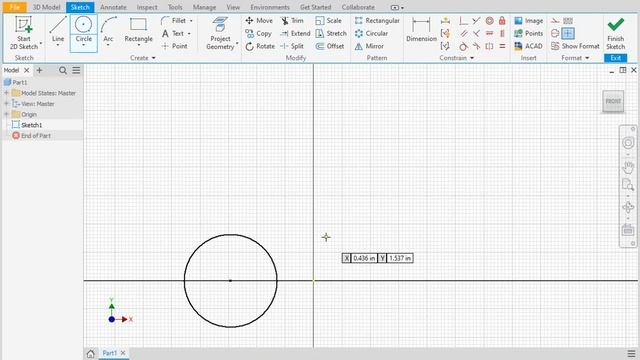This screenshot has width=640, height=360.
Task: Click the Circular pattern tool
Action: pyautogui.click(x=371, y=33)
